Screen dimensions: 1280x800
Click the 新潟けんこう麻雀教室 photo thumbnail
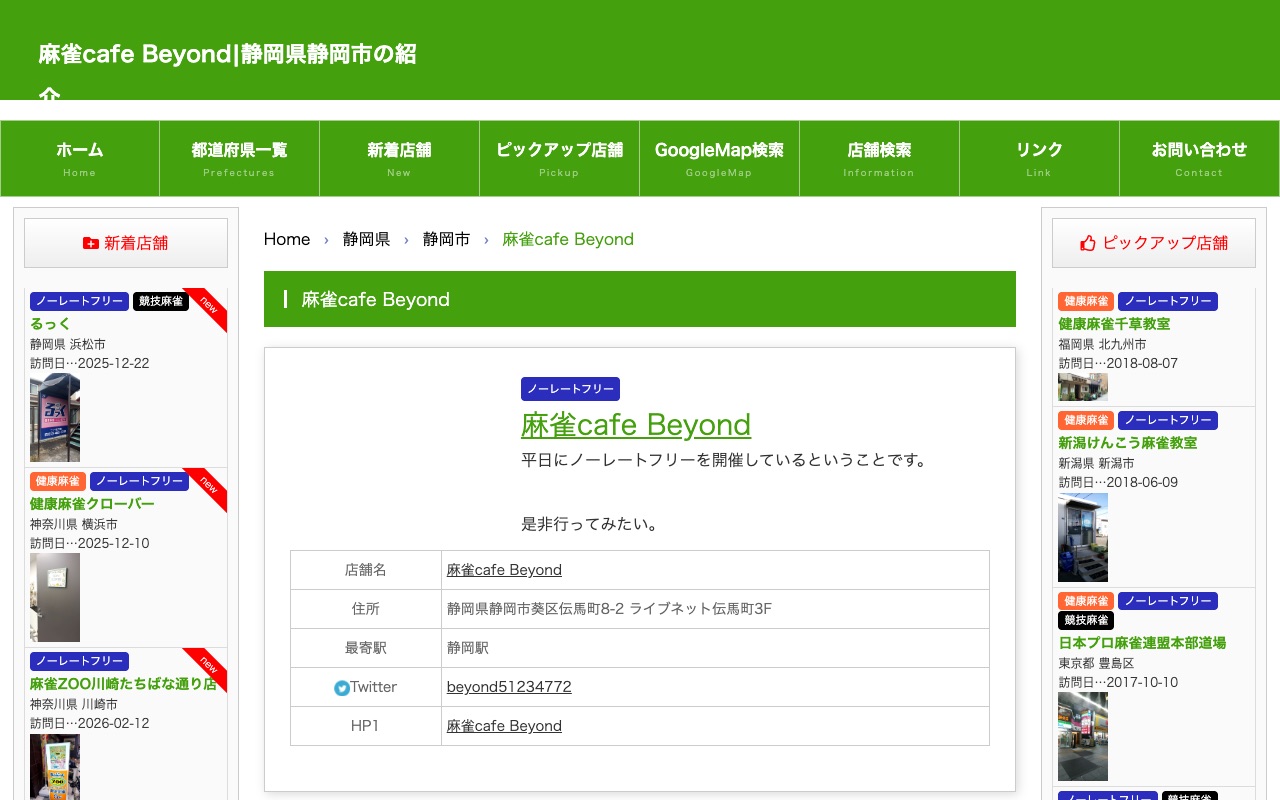[x=1082, y=537]
